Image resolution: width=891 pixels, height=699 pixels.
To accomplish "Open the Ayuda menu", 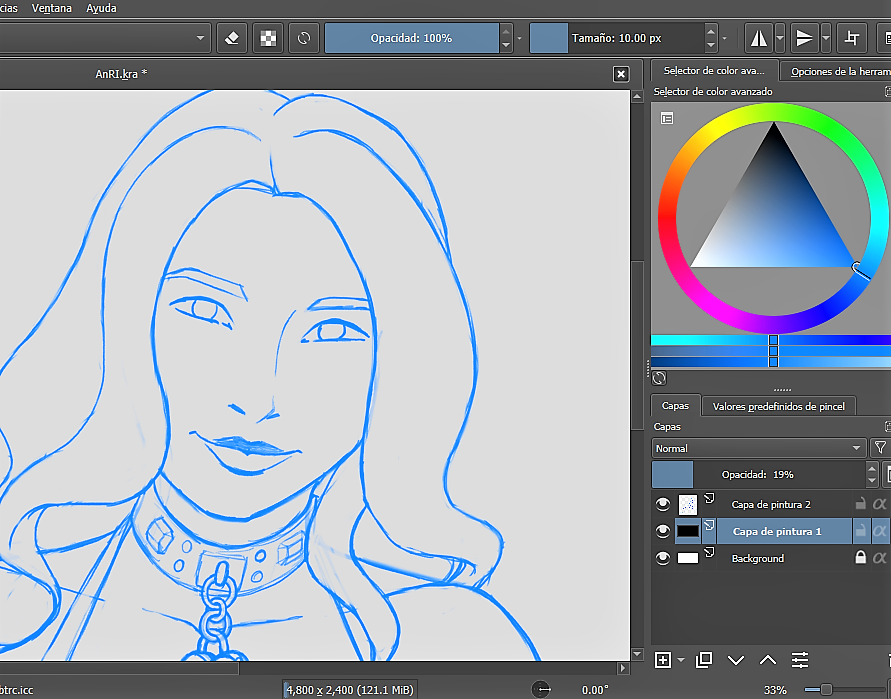I will tap(101, 8).
